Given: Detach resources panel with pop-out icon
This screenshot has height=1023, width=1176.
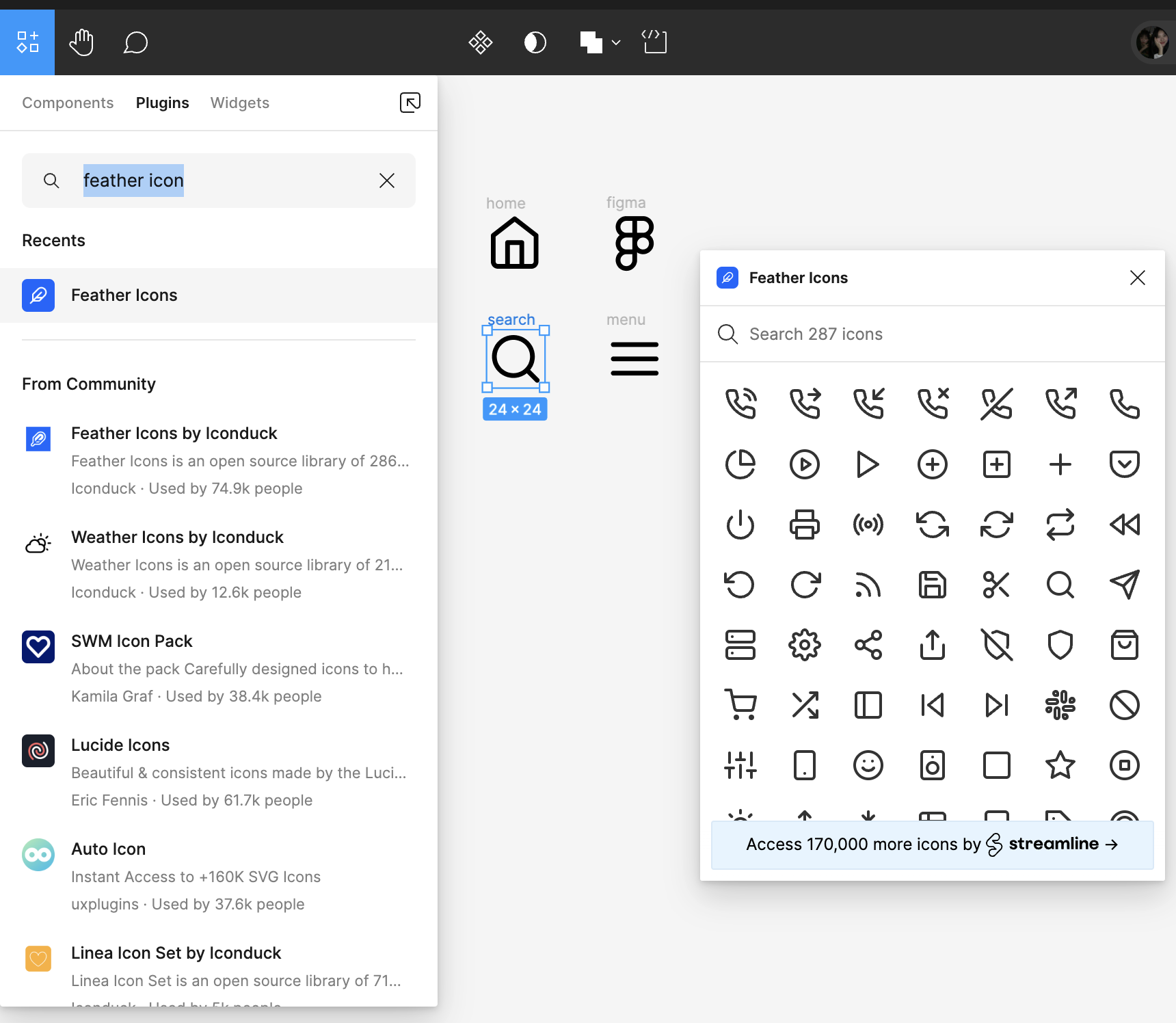Looking at the screenshot, I should [x=410, y=103].
